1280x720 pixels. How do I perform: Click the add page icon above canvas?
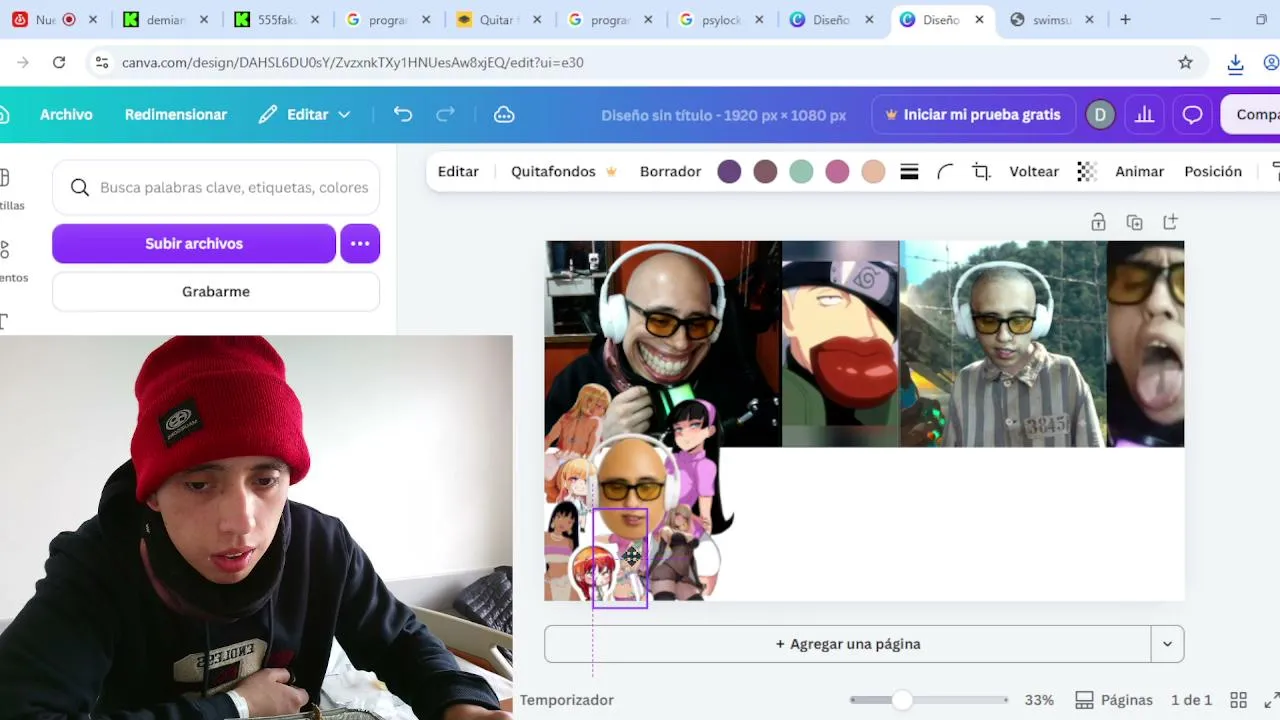tap(1170, 222)
